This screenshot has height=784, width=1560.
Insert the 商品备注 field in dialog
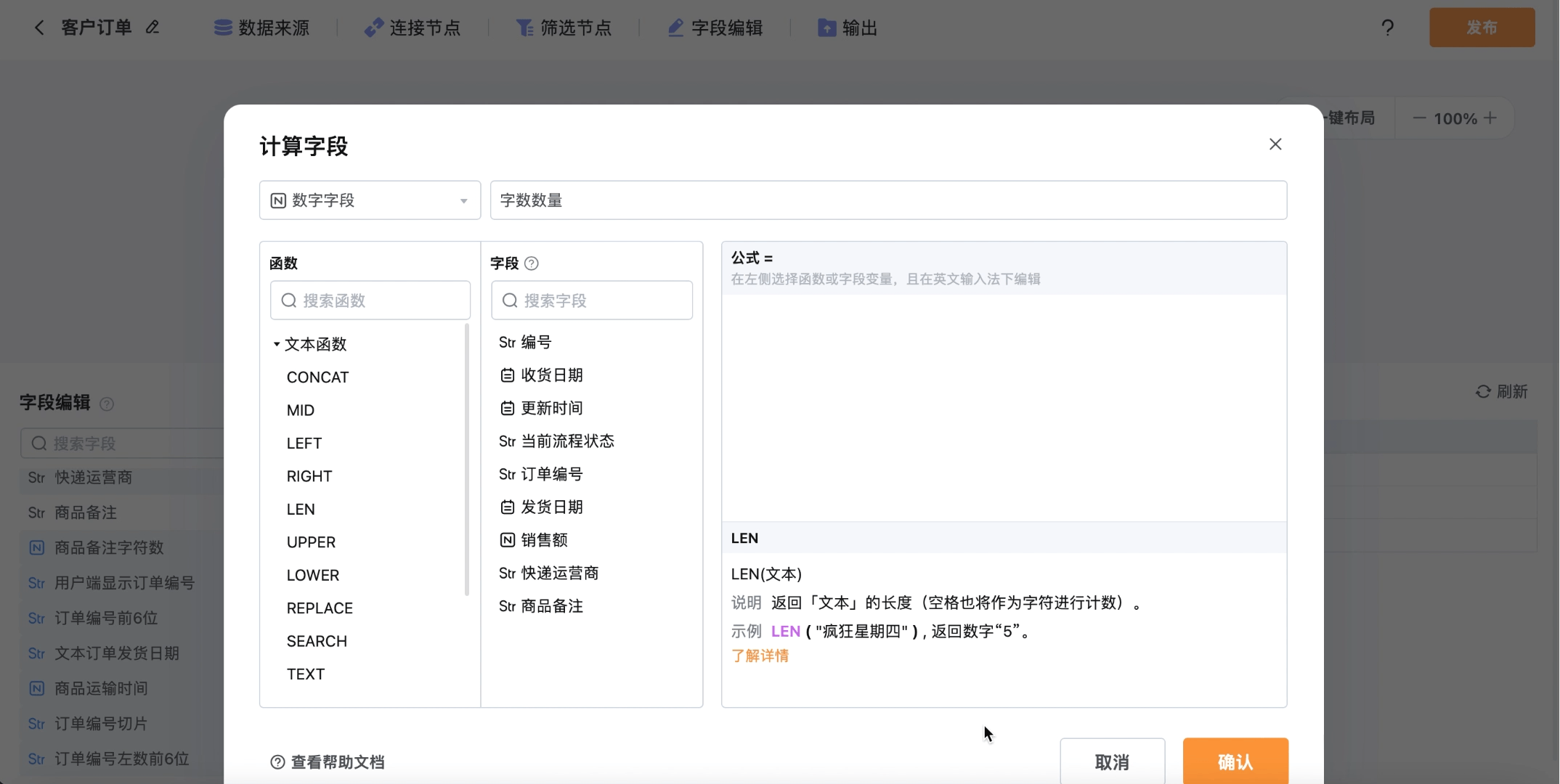pyautogui.click(x=540, y=606)
